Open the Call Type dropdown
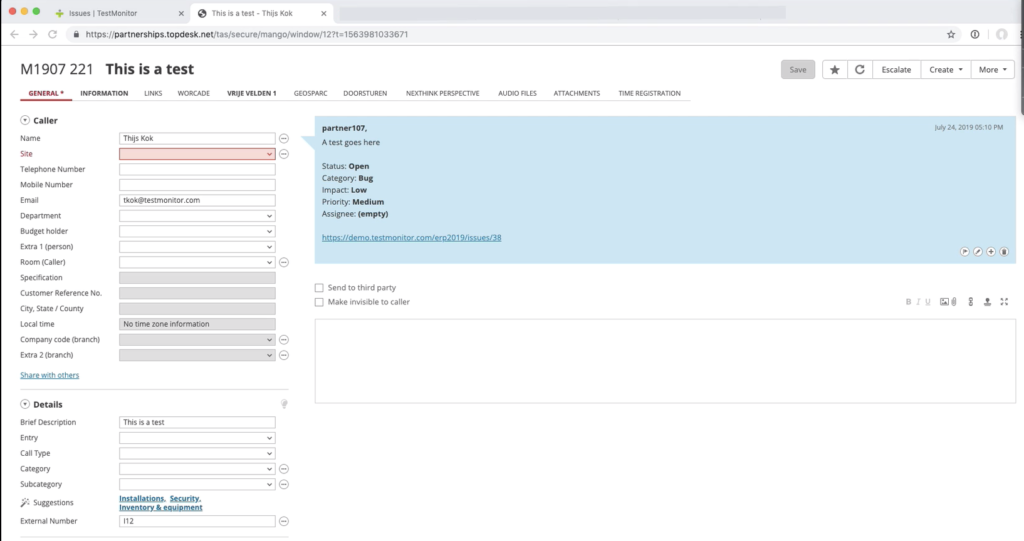This screenshot has height=541, width=1024. pyautogui.click(x=197, y=453)
